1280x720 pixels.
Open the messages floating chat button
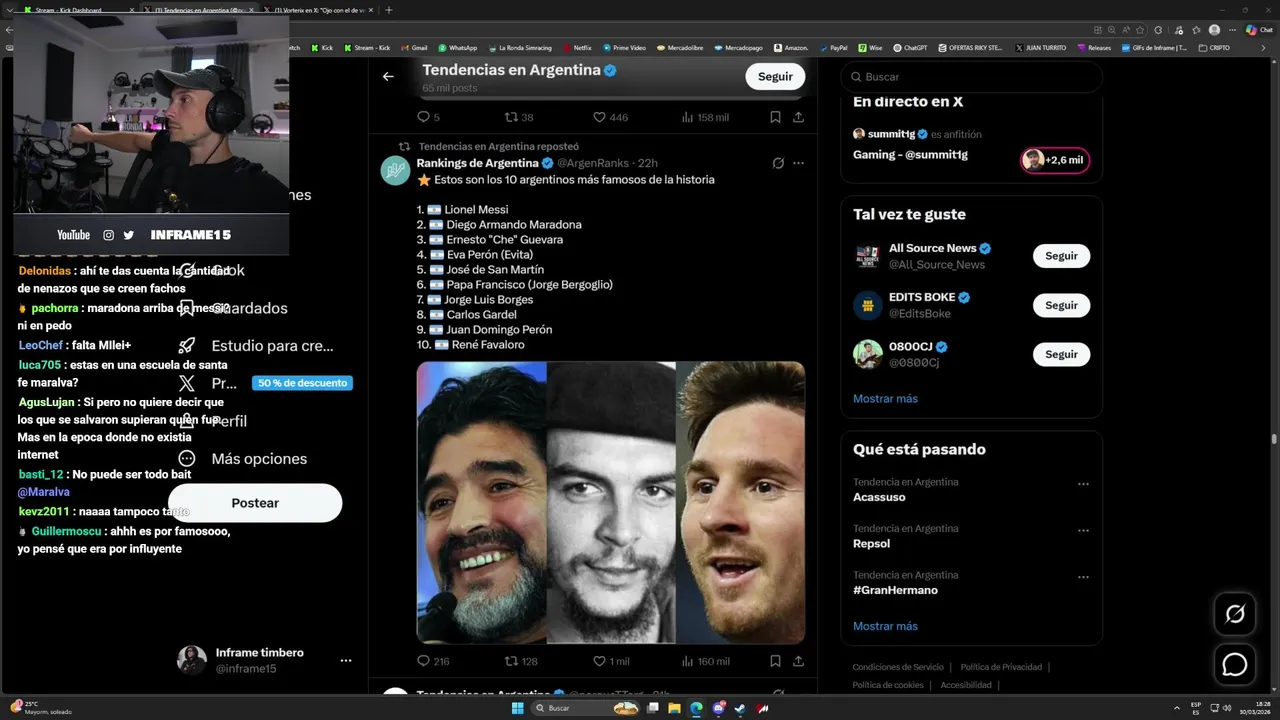(1235, 664)
